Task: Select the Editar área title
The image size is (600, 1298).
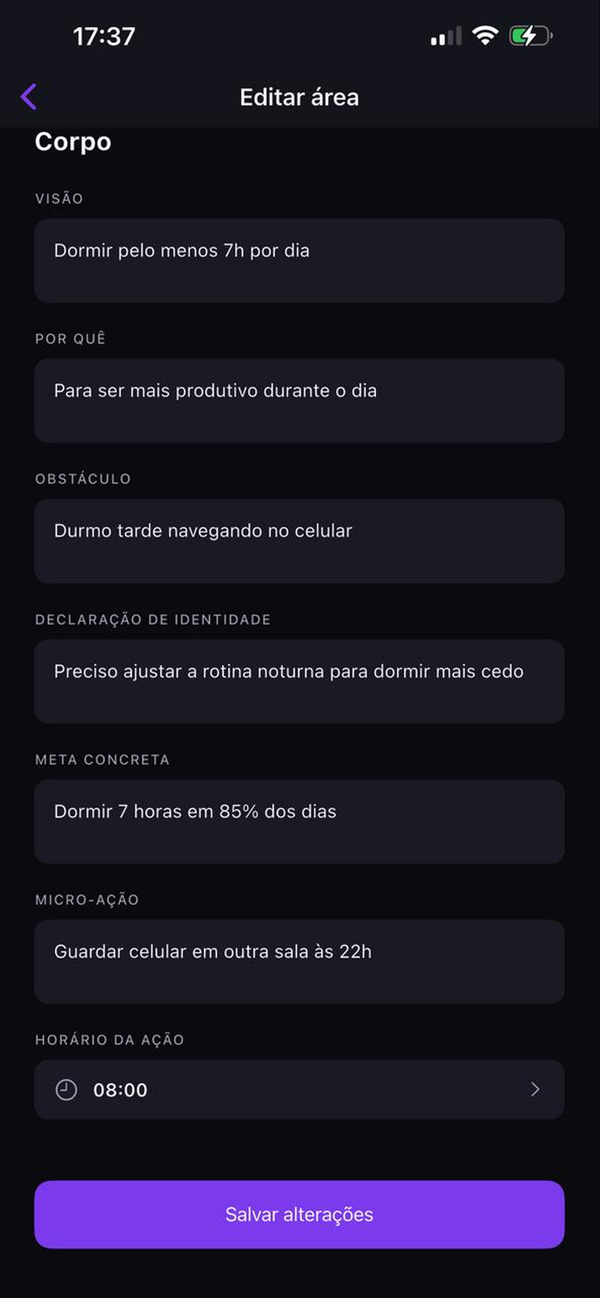Action: (x=299, y=96)
